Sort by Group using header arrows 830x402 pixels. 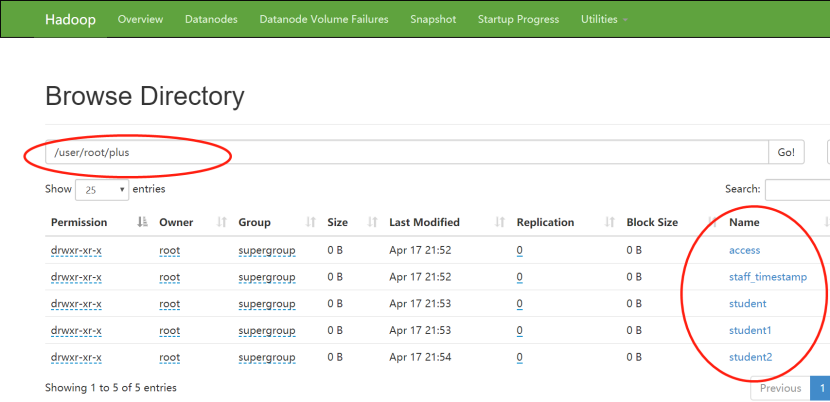pos(311,222)
